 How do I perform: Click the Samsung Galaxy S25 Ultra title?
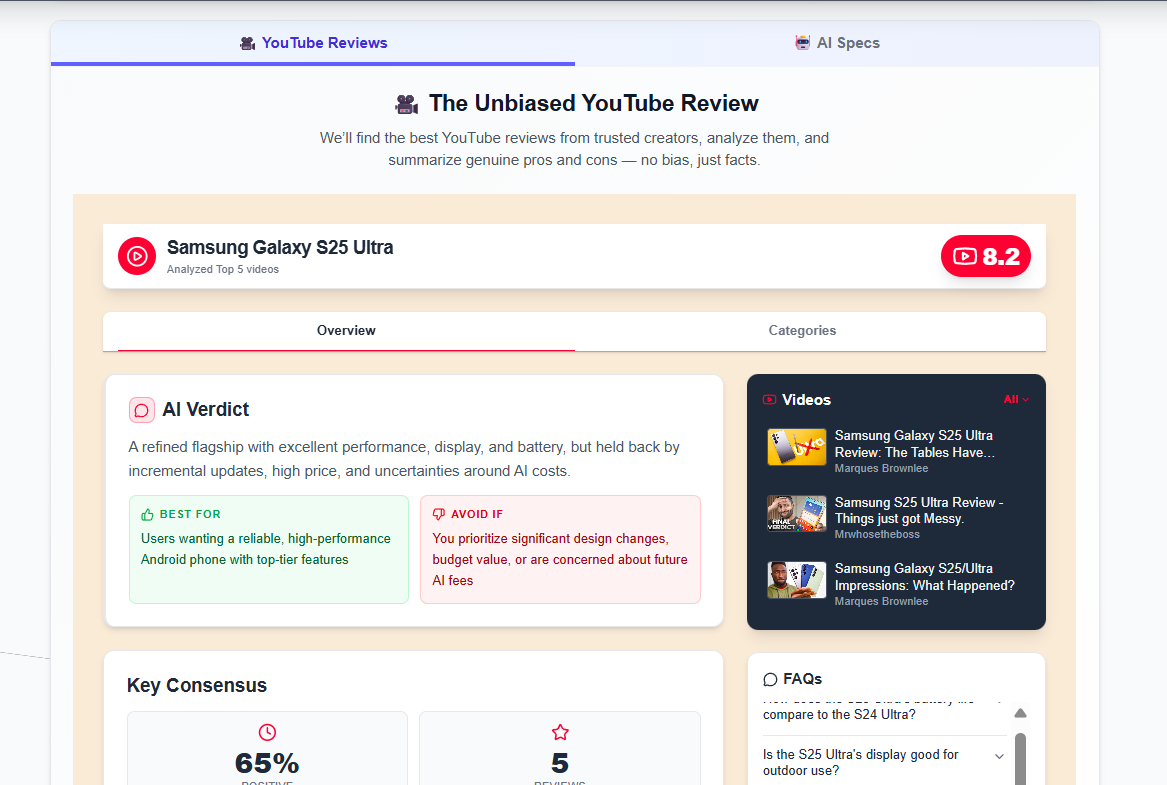click(280, 247)
